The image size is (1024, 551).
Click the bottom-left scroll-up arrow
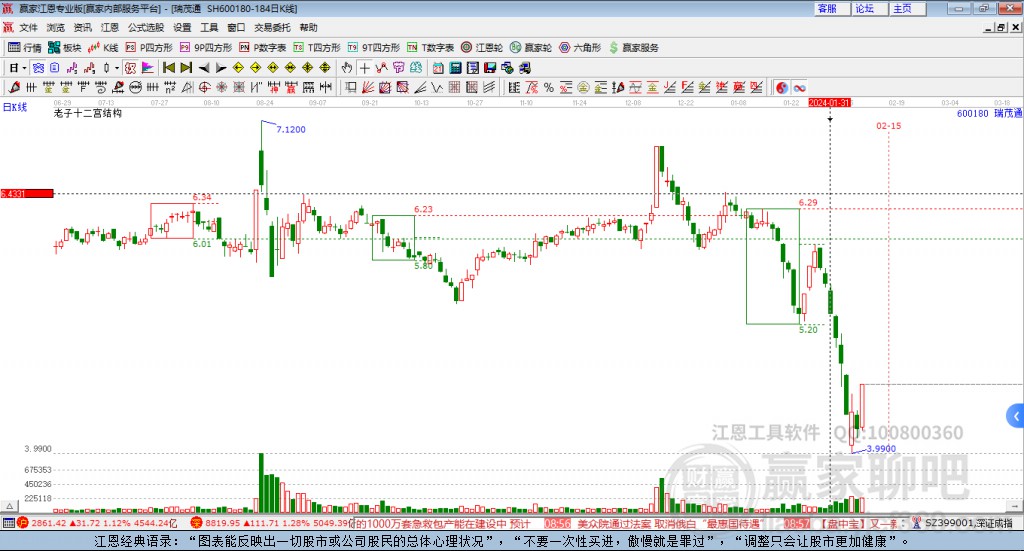pyautogui.click(x=9, y=506)
